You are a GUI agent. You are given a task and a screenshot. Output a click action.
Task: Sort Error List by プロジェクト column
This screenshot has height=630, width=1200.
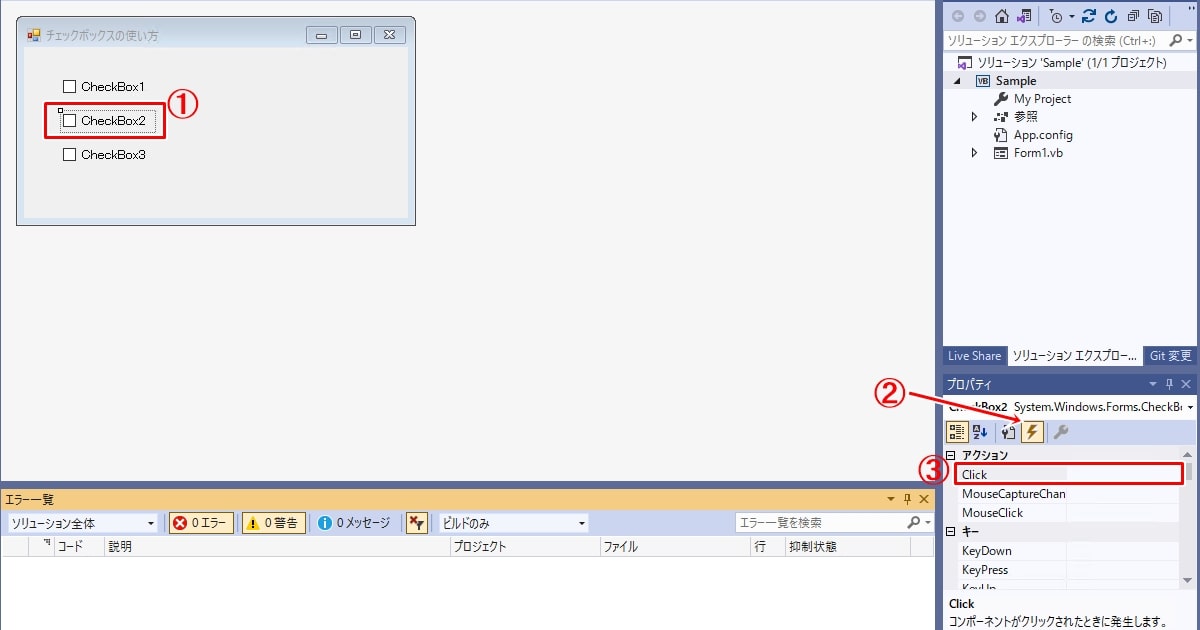point(524,547)
